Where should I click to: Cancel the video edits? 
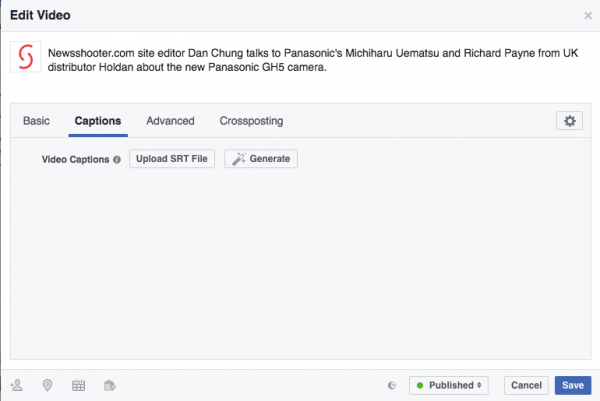point(526,385)
